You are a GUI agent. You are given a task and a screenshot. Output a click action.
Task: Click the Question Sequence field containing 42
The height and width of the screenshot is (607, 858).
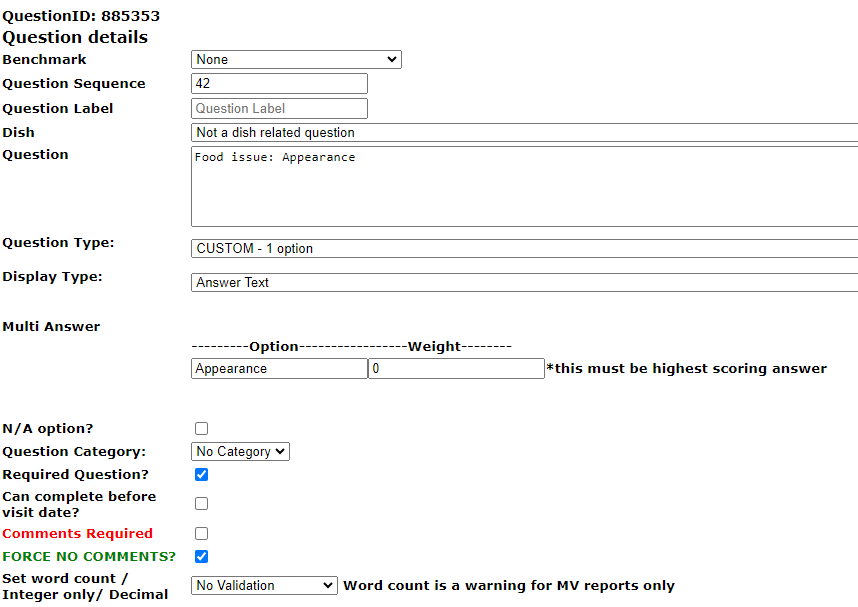pos(279,84)
